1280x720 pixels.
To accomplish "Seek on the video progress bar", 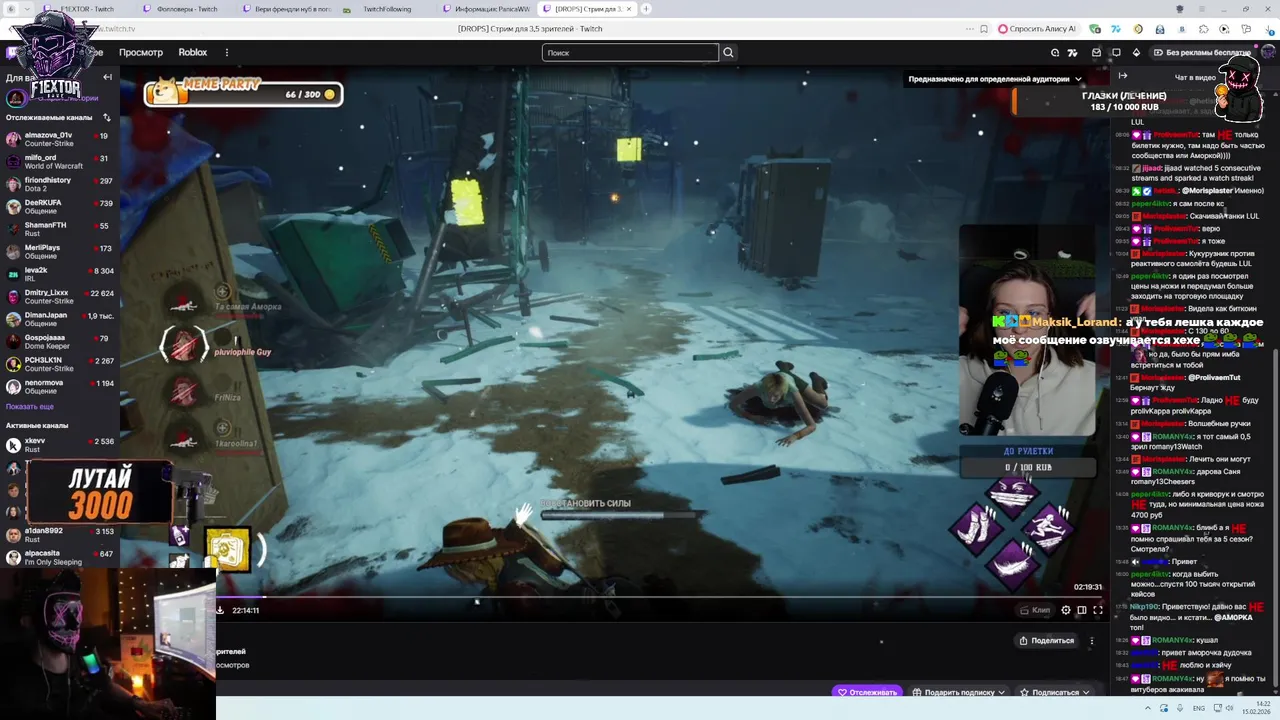I will coord(660,597).
